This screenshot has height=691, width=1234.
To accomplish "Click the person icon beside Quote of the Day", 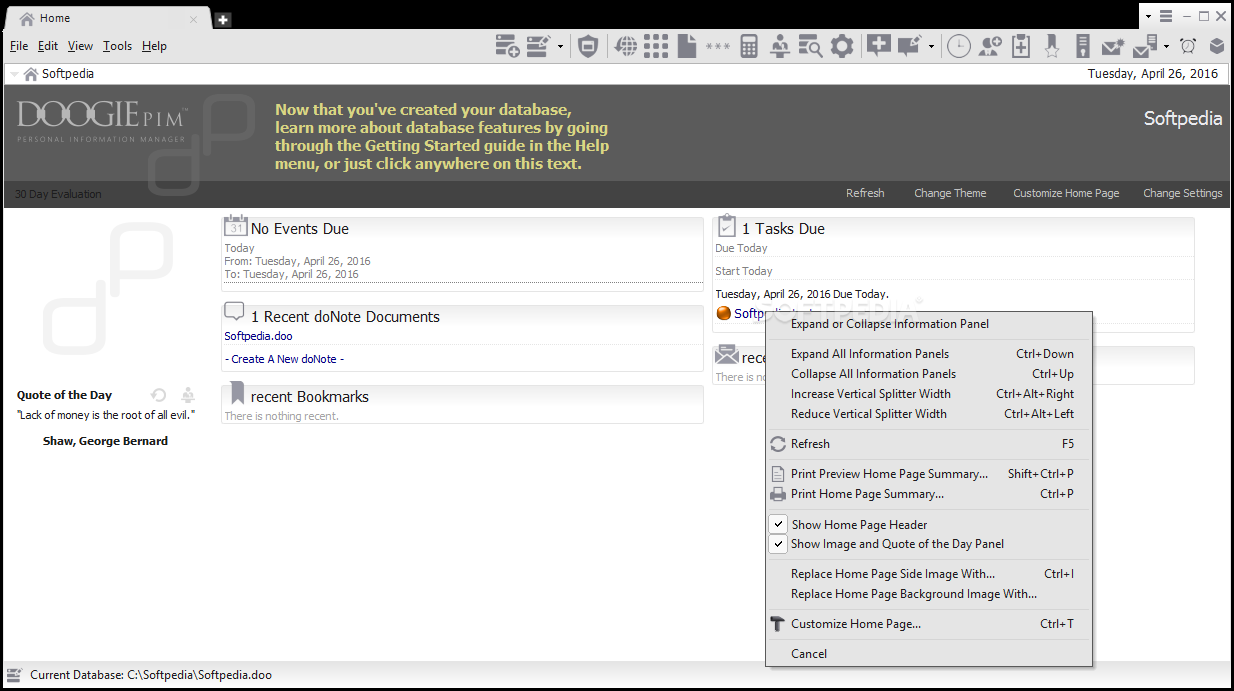I will [x=188, y=395].
